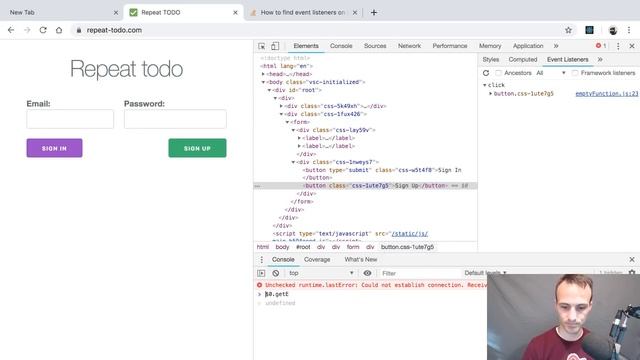
Task: Click the lock icon in address bar
Action: coord(79,30)
